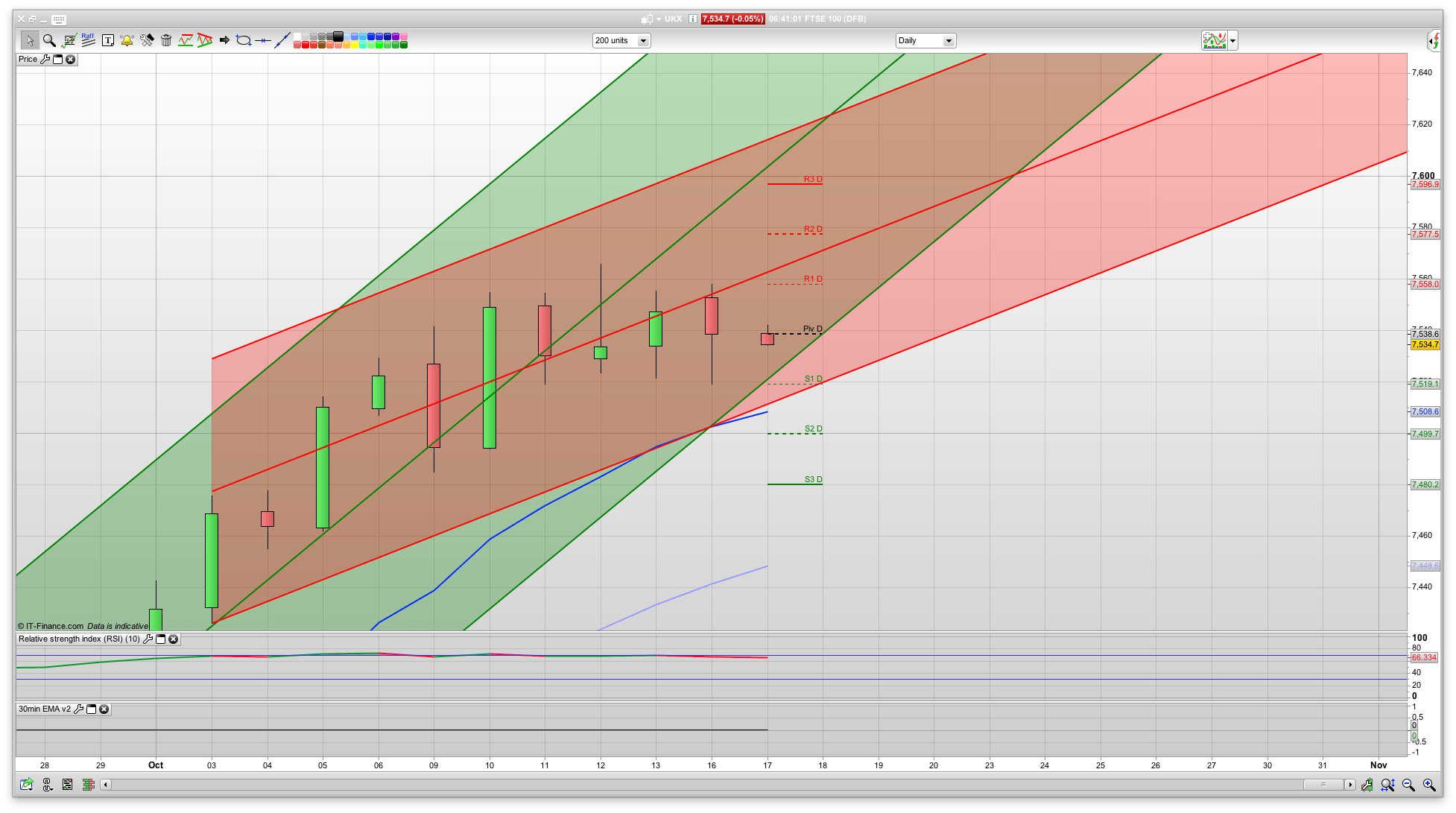Pick the pink color swatch
This screenshot has height=813, width=1456.
[x=404, y=37]
